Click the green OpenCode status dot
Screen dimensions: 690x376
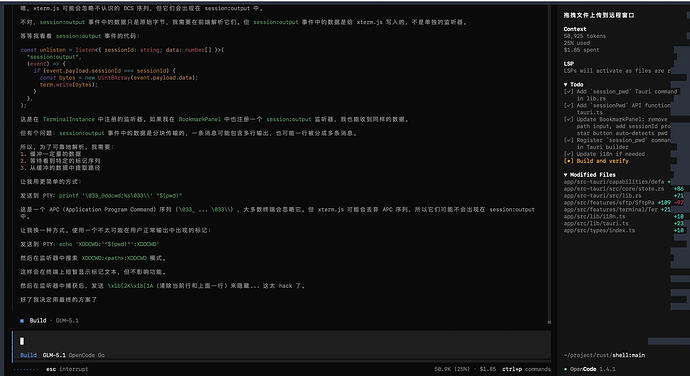pyautogui.click(x=565, y=369)
